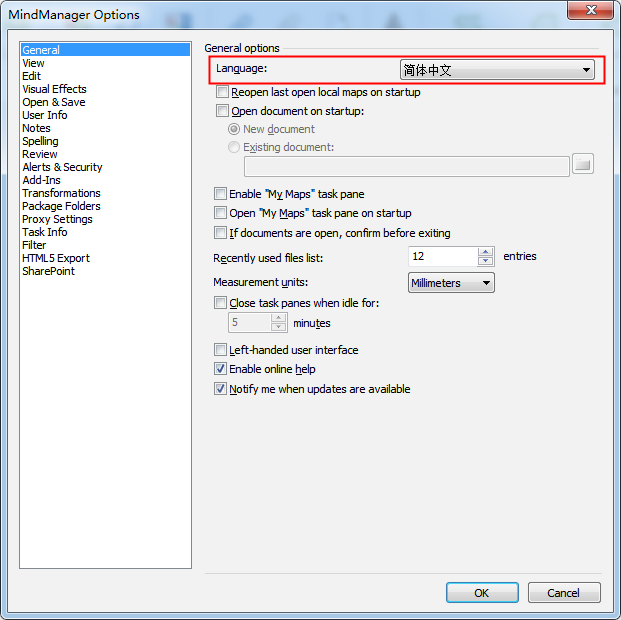Increase recently used files list count

[x=486, y=252]
